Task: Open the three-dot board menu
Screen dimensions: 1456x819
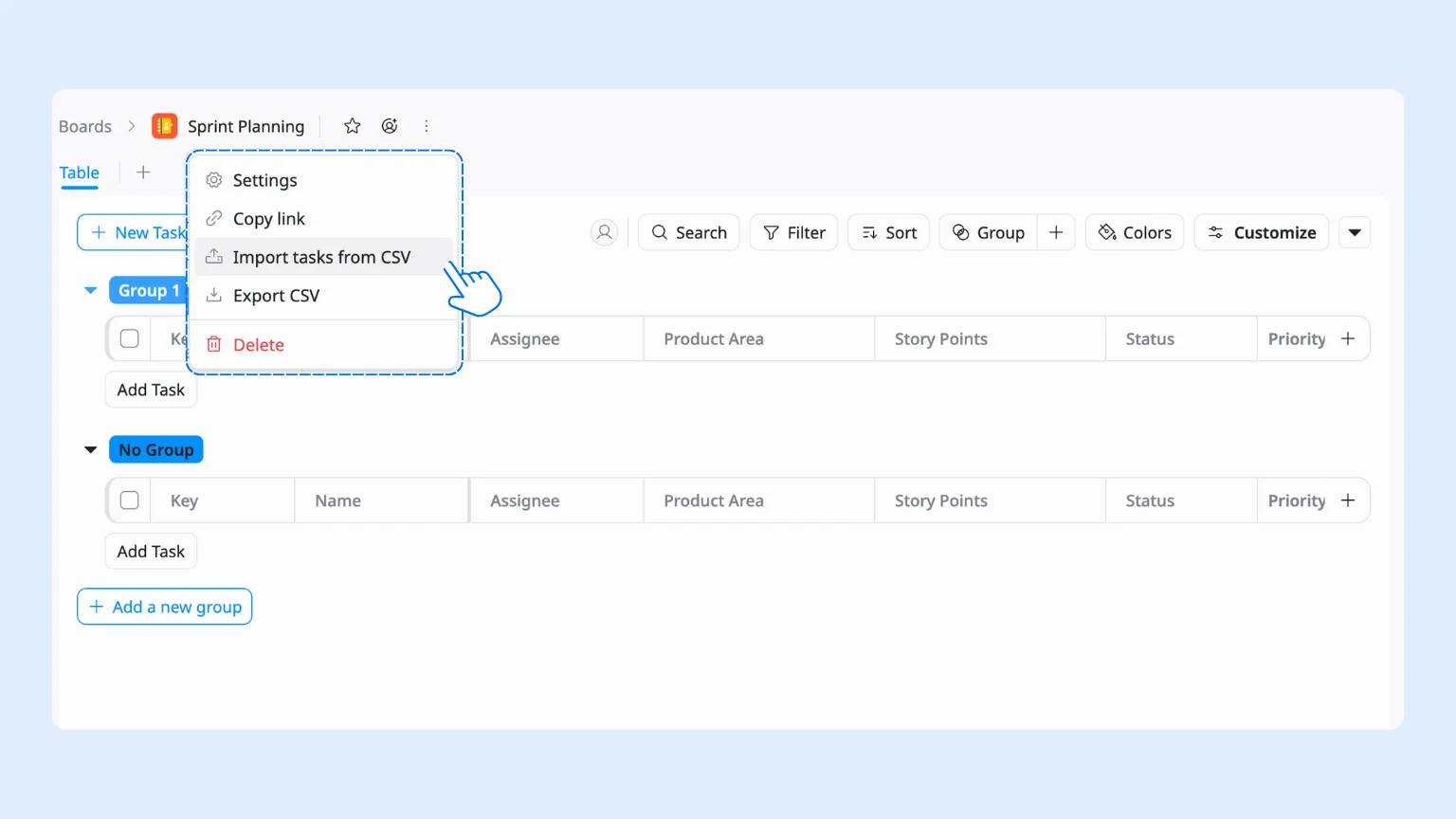Action: pyautogui.click(x=427, y=126)
